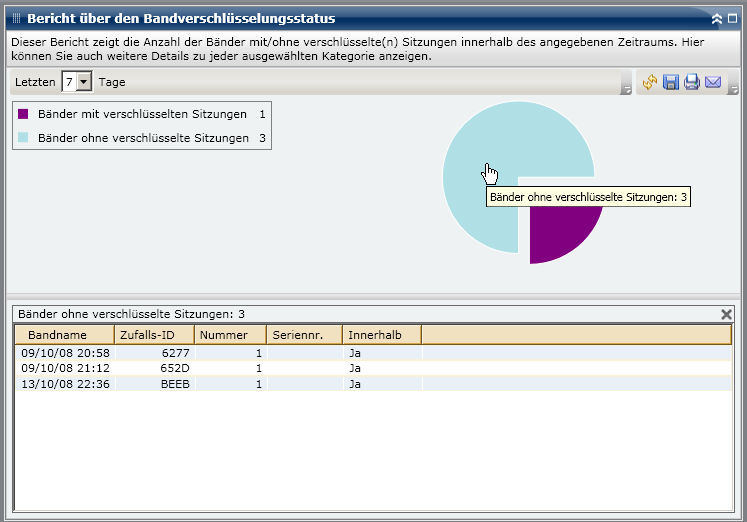Click the print report icon
Viewport: 747px width, 522px height.
tap(692, 82)
